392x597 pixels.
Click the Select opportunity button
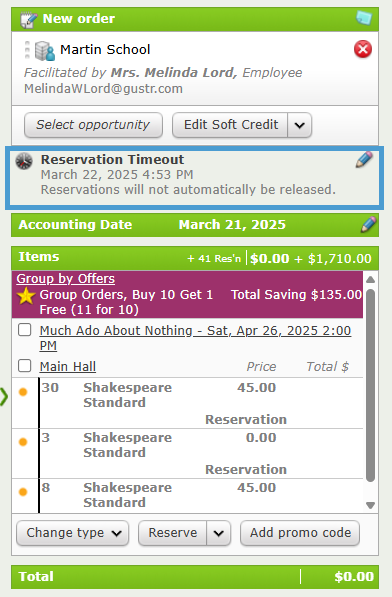pos(93,125)
